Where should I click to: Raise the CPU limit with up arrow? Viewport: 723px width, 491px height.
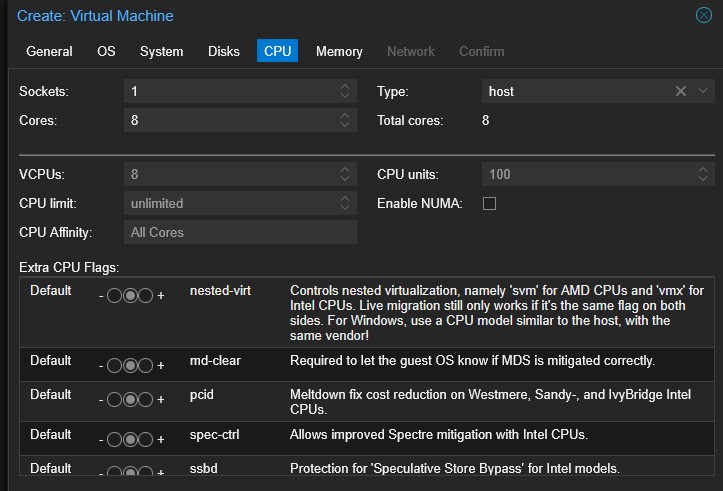coord(345,198)
